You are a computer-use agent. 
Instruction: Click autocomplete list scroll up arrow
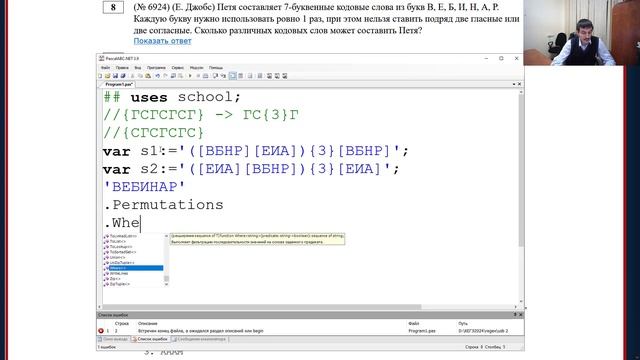click(x=166, y=236)
